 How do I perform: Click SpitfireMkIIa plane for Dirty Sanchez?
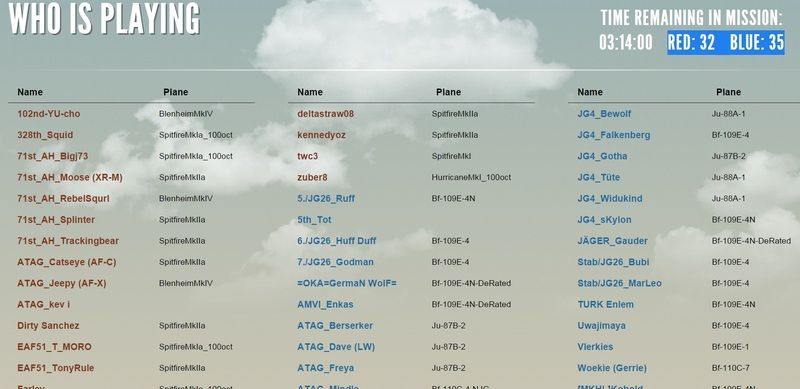pyautogui.click(x=182, y=326)
